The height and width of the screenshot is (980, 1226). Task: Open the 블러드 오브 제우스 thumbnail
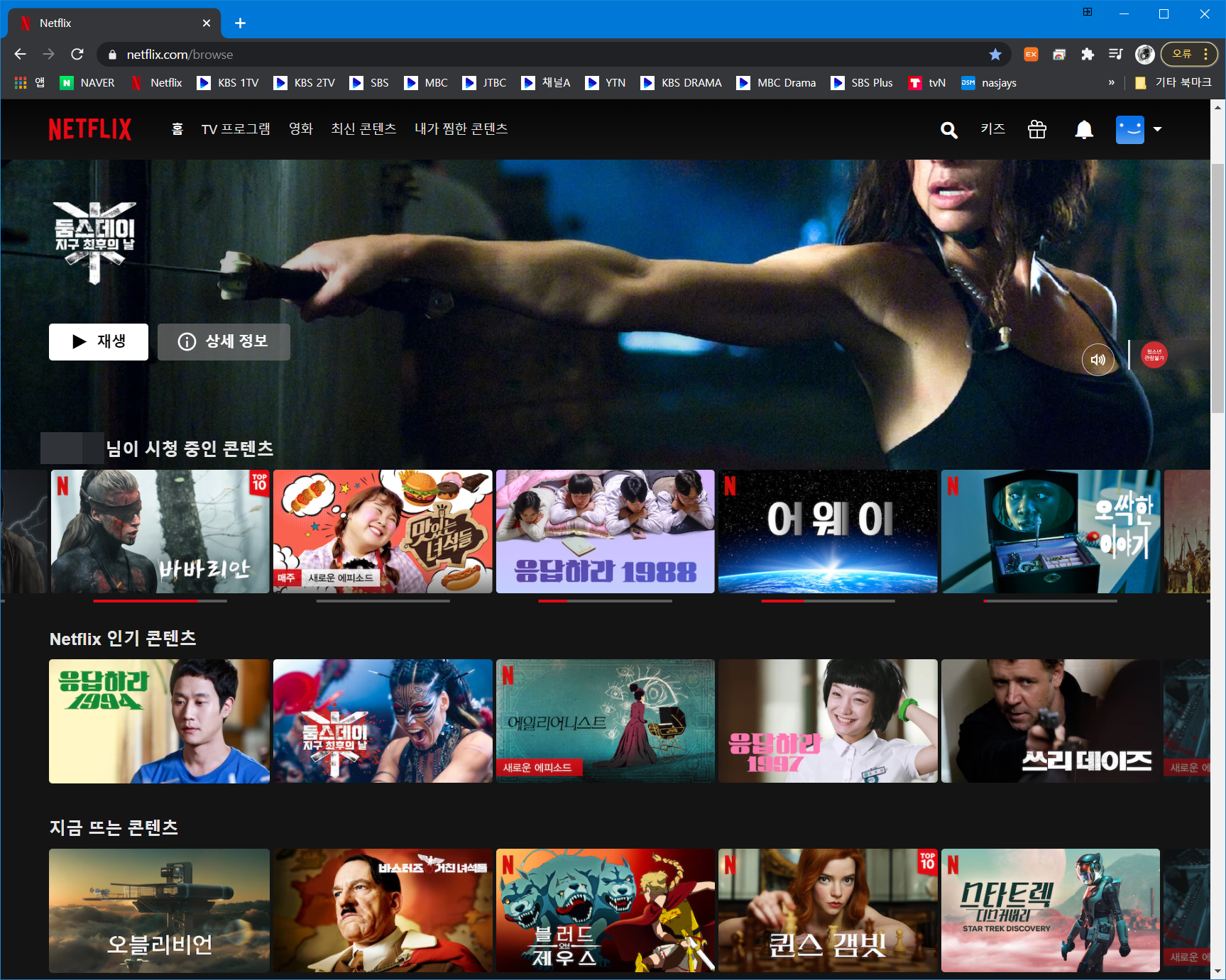pyautogui.click(x=606, y=910)
